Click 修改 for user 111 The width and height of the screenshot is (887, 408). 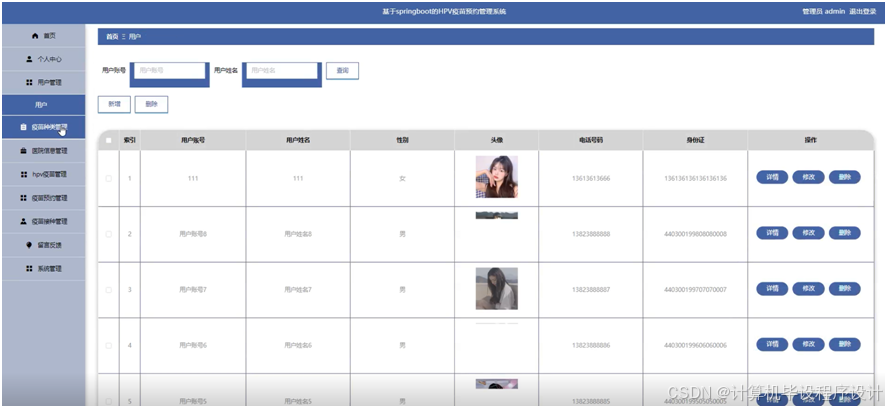[808, 177]
